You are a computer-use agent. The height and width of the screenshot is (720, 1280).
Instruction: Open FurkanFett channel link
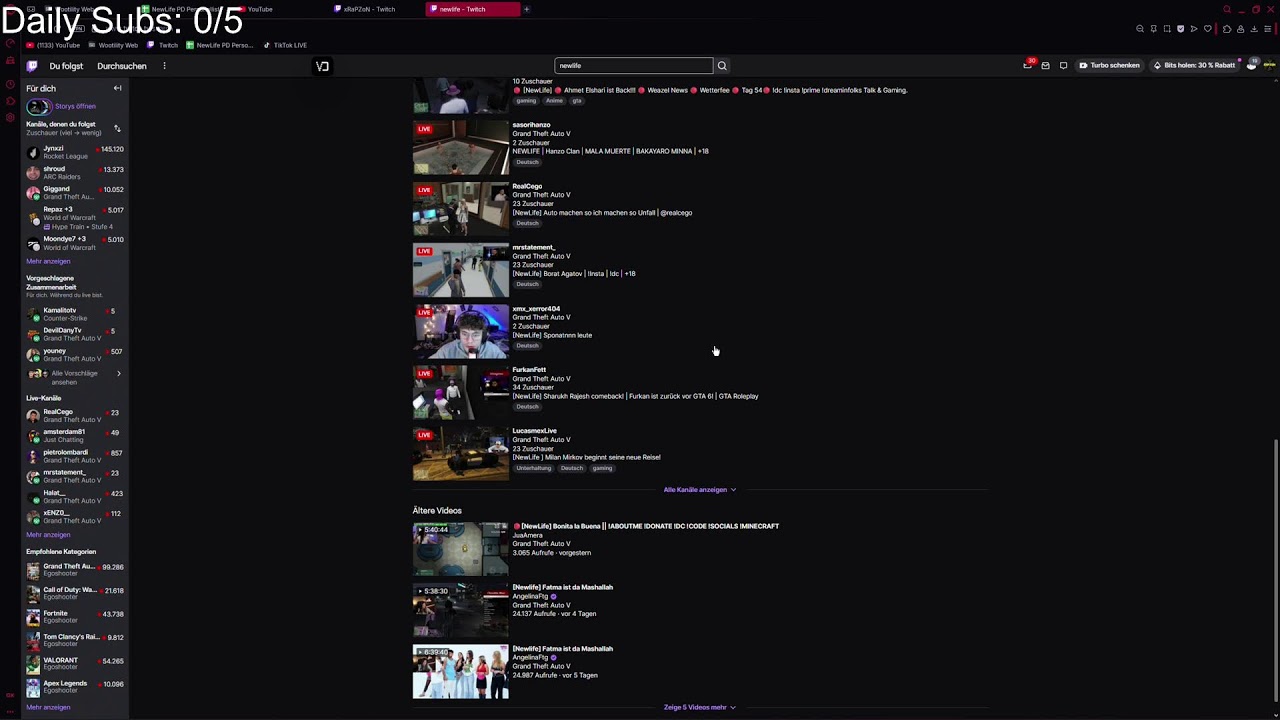tap(529, 370)
